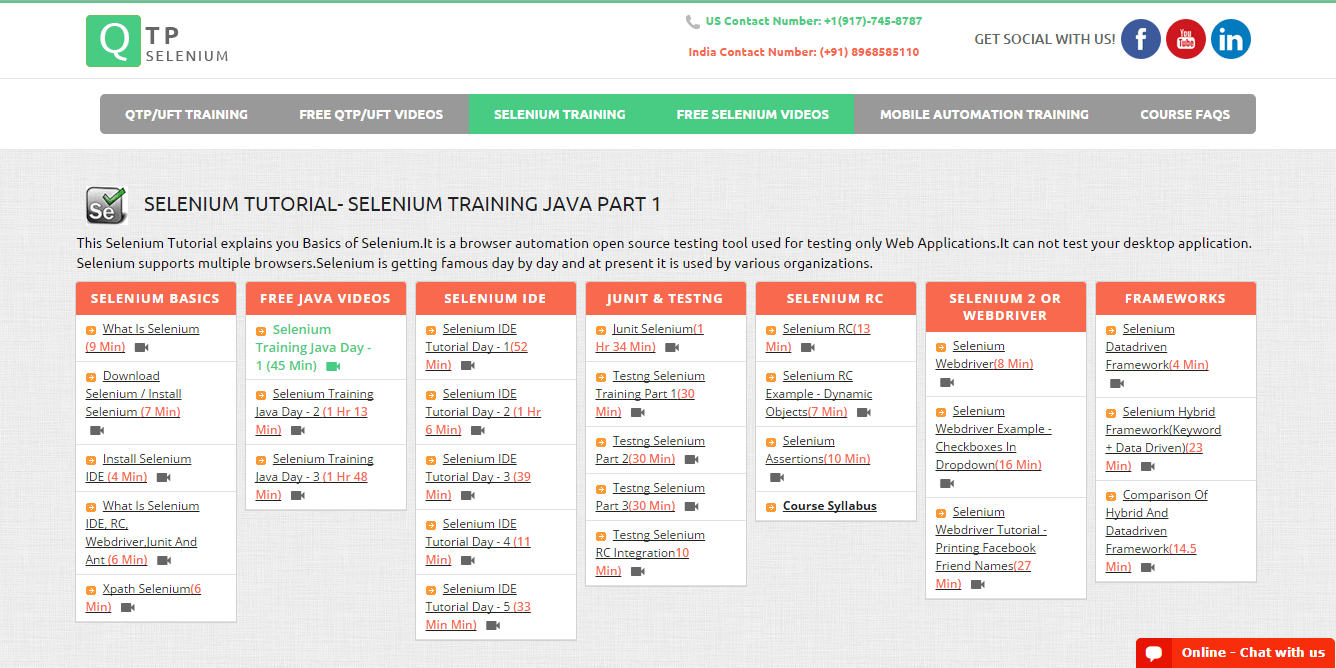Open Selenium IDE Tutorial Day - 2 link

(483, 412)
